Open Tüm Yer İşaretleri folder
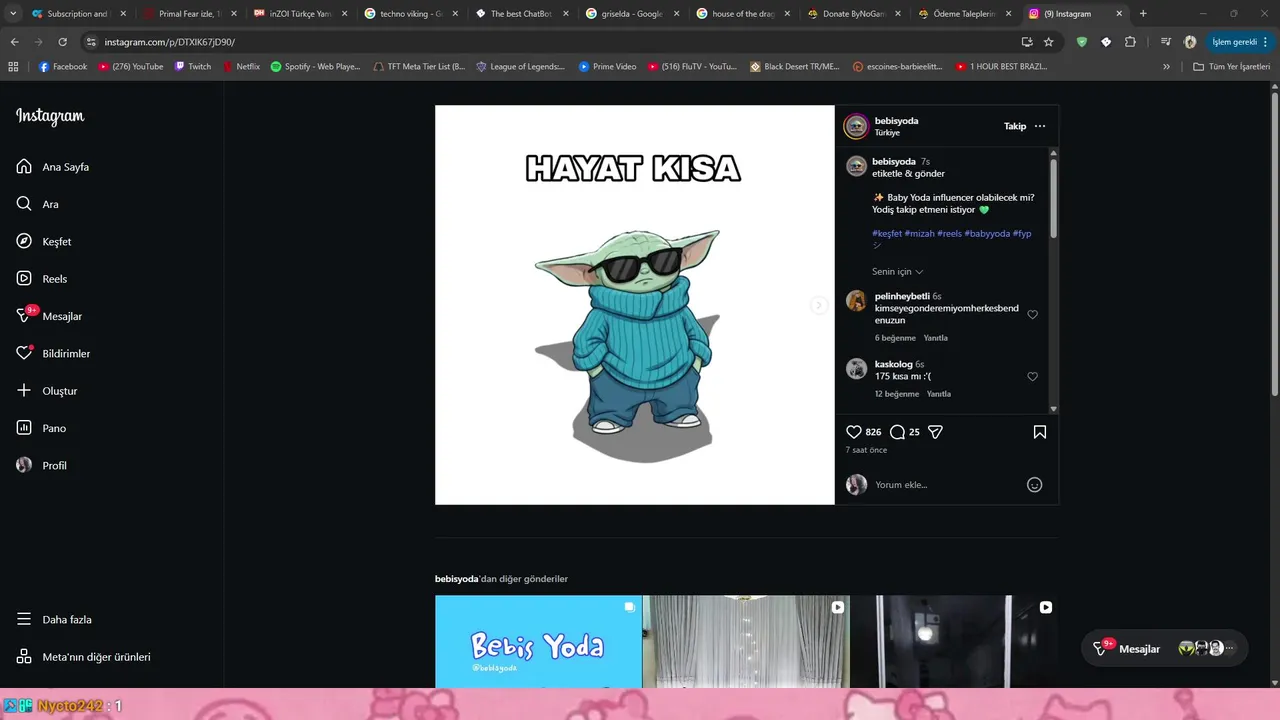 (x=1231, y=67)
